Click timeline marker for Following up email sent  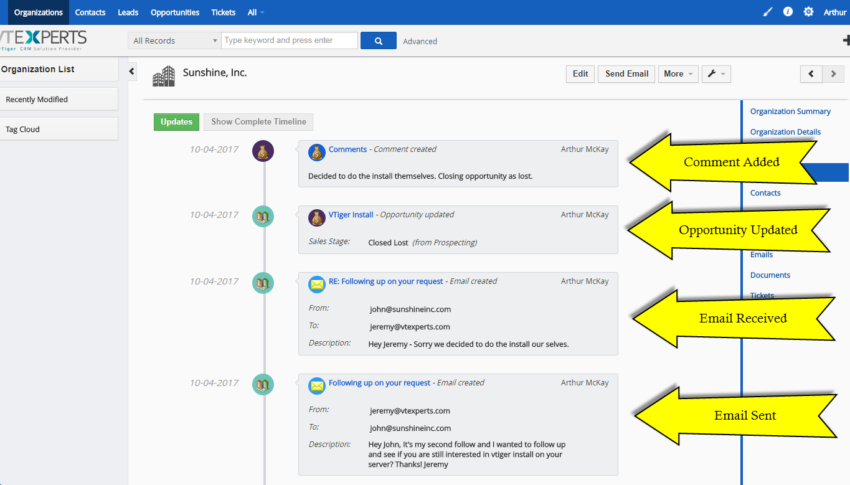click(263, 384)
